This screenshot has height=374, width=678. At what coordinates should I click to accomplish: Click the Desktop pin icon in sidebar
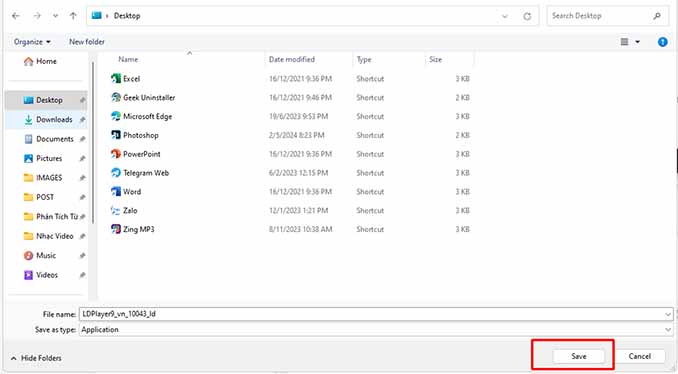[x=82, y=100]
